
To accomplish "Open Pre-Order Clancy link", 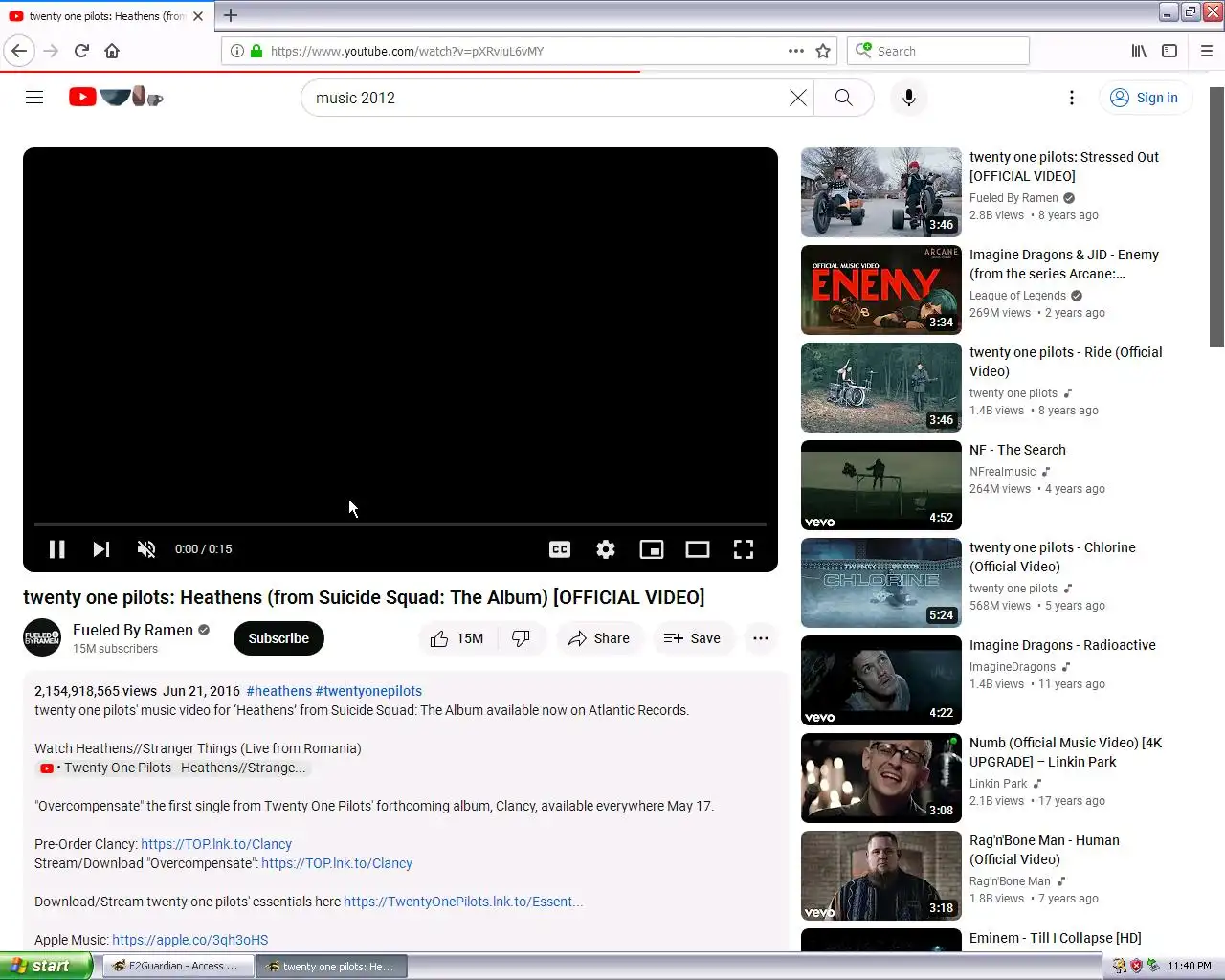I will tap(216, 844).
